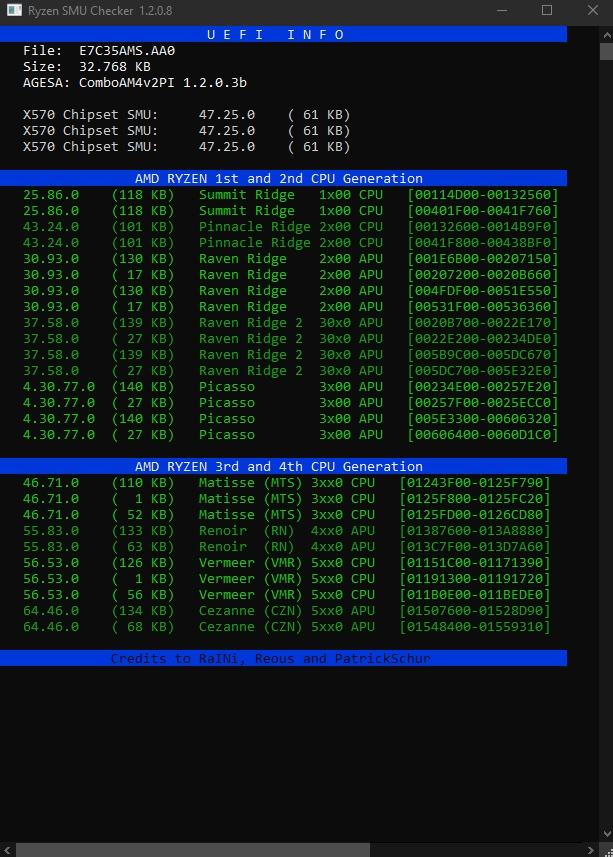Screen dimensions: 613x857
Task: Click address [00401F00-0041F760] in Summit Ridge row
Action: 483,210
